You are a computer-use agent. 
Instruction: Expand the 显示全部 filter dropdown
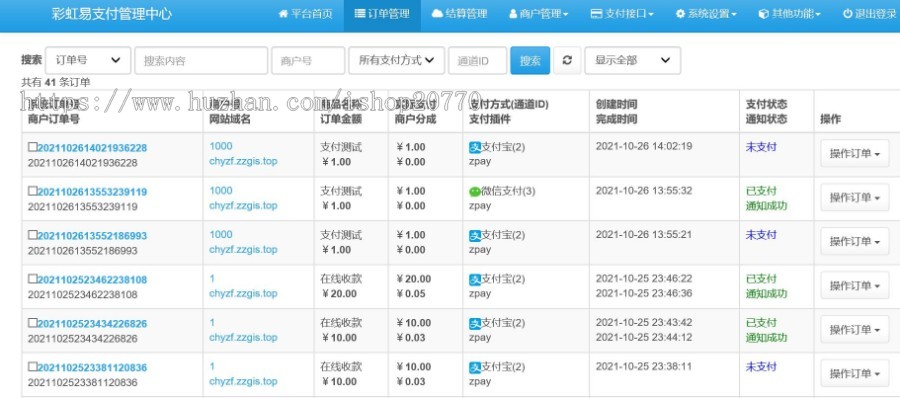[x=633, y=60]
